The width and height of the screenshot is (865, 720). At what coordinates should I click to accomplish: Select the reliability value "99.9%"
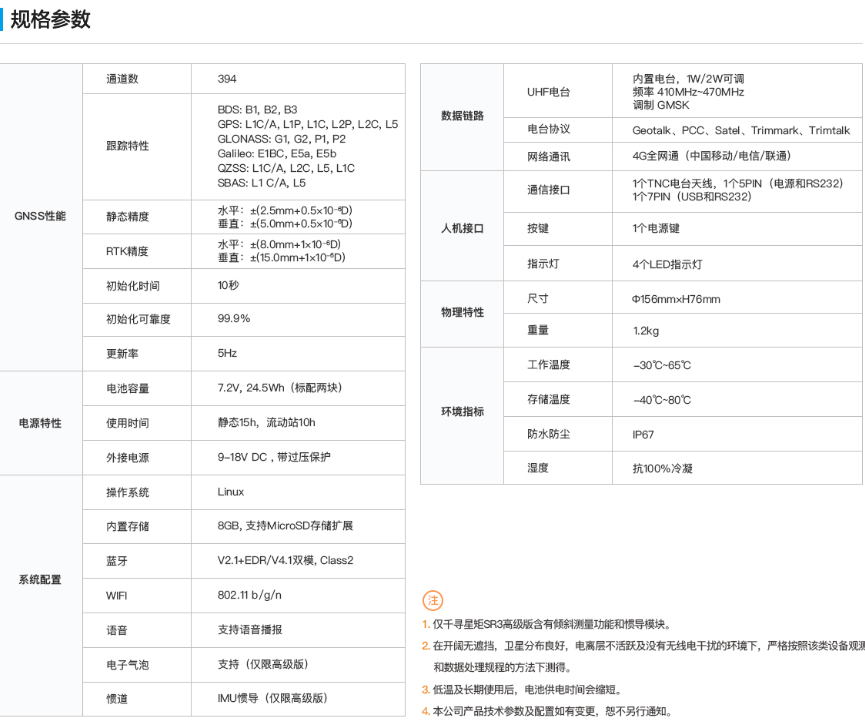233,318
